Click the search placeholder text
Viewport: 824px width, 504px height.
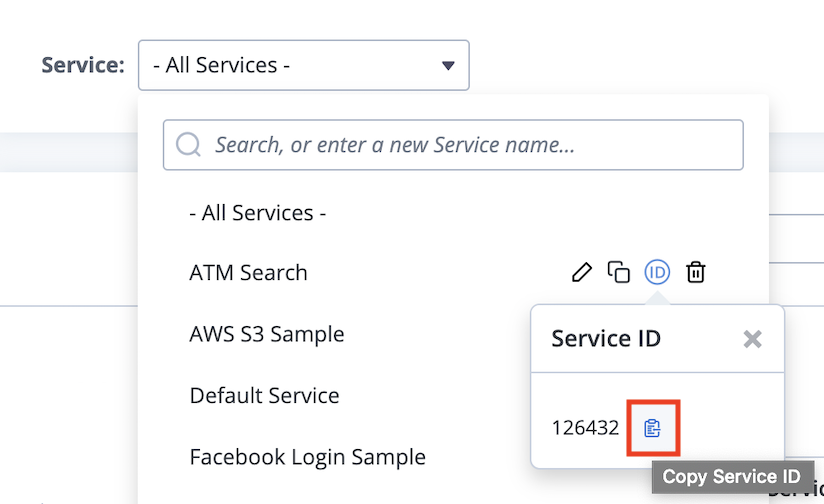pos(395,145)
